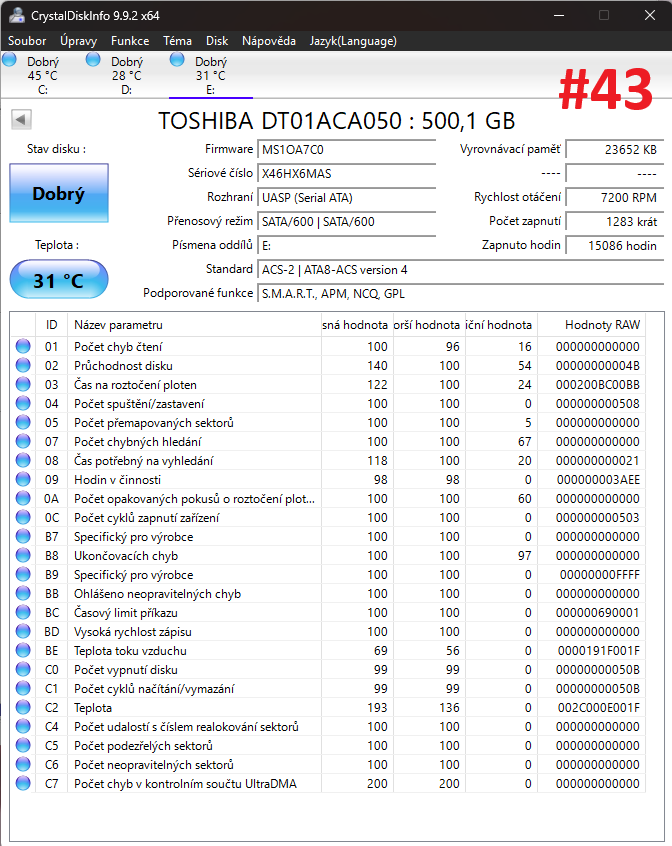This screenshot has height=846, width=672.
Task: Open the Soubor menu
Action: click(27, 41)
